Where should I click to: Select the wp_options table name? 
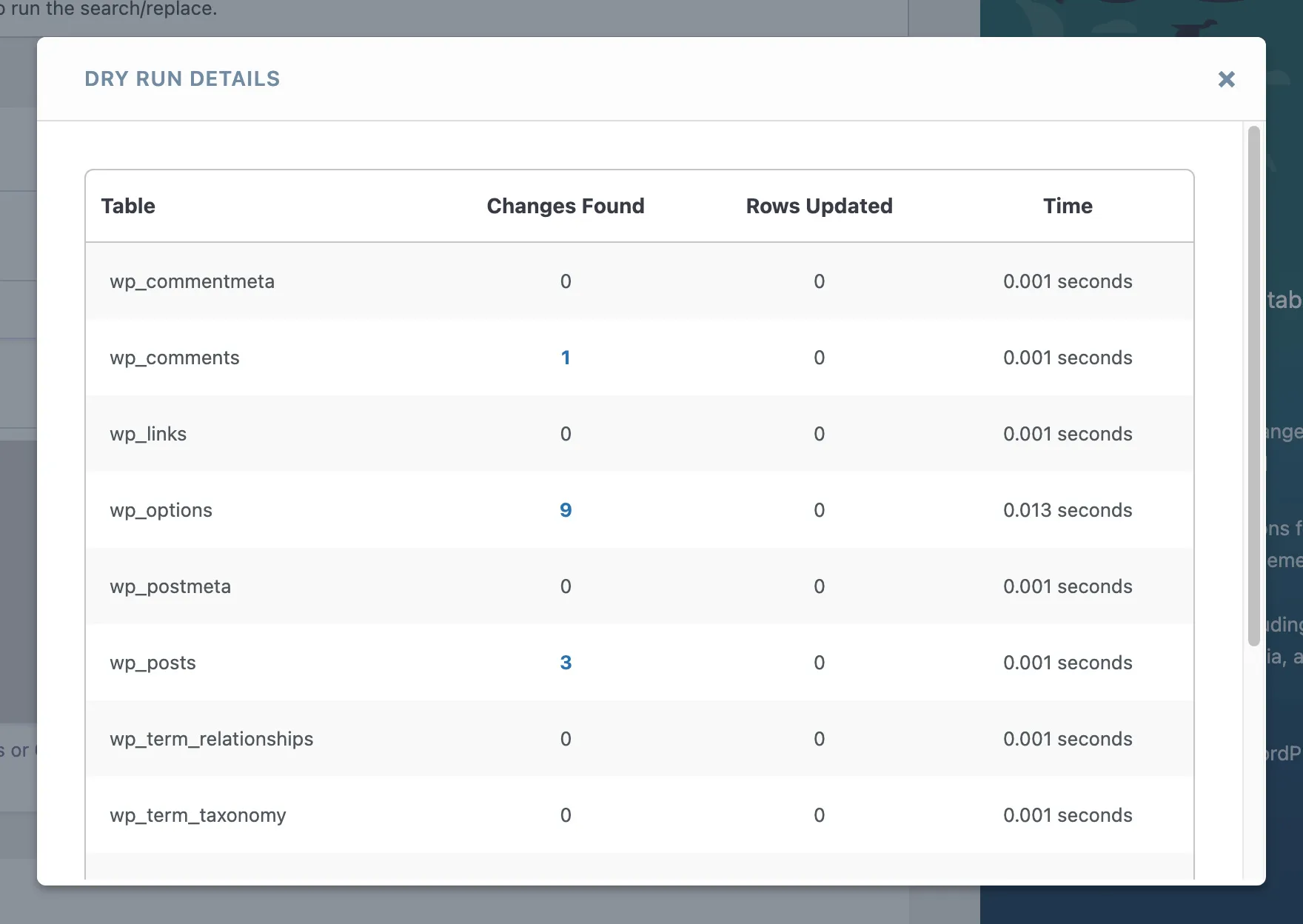click(x=161, y=510)
